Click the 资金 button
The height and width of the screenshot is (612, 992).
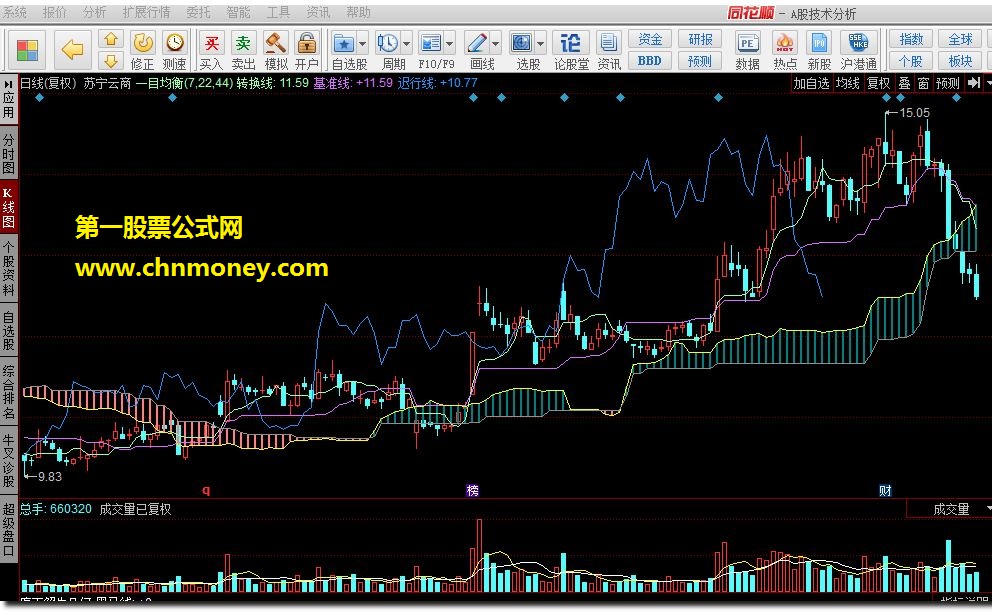coord(650,39)
